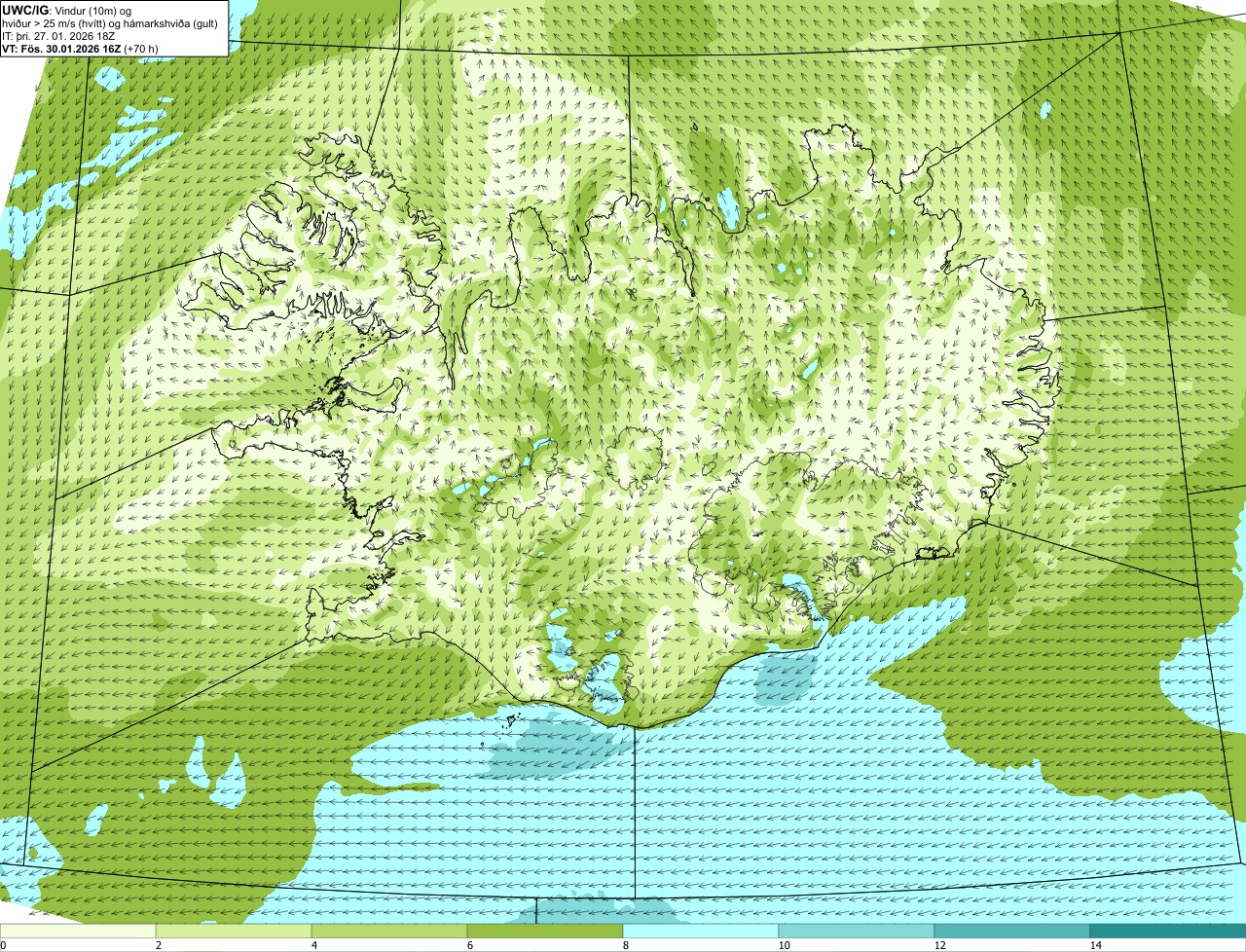Click the legend tick label "8"

[625, 945]
